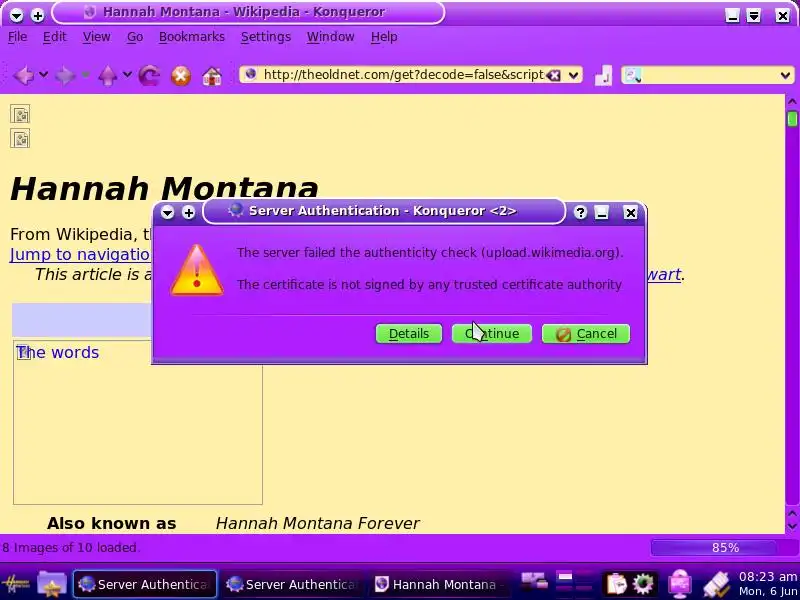Click the "Hannah Montana Forever" text
This screenshot has width=800, height=600.
pyautogui.click(x=317, y=523)
